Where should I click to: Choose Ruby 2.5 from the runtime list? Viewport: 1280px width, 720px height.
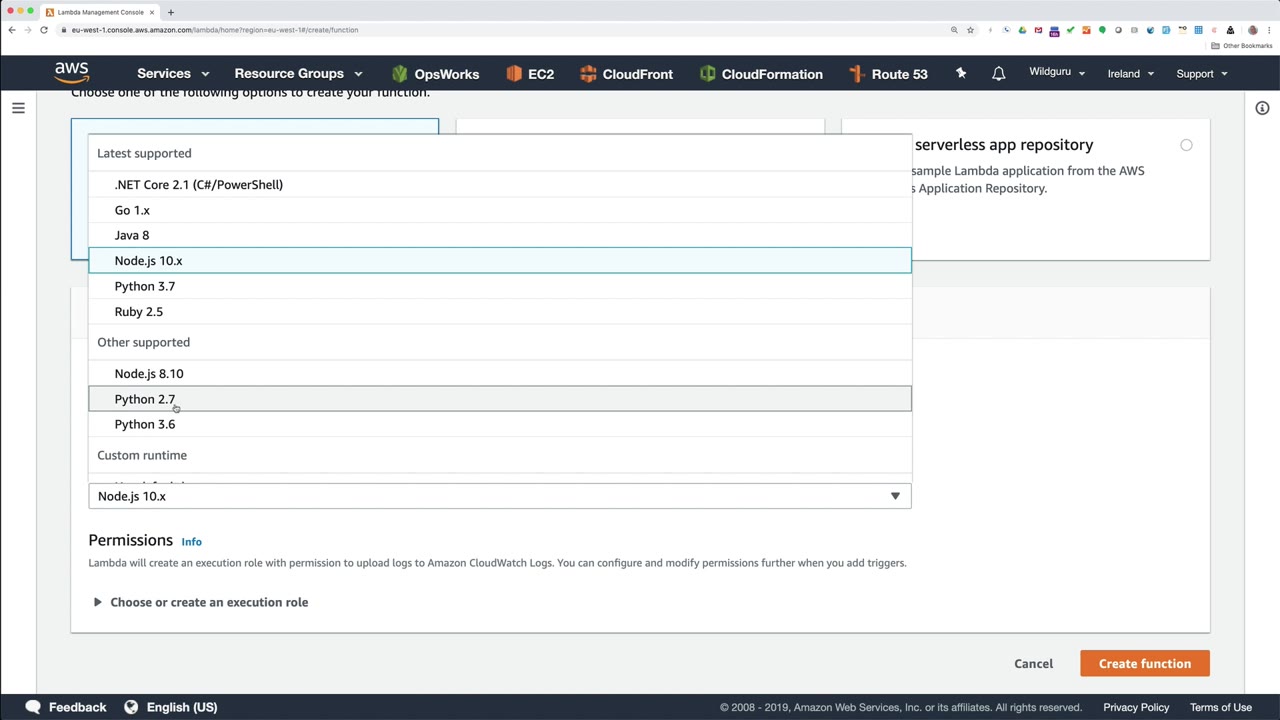[500, 312]
